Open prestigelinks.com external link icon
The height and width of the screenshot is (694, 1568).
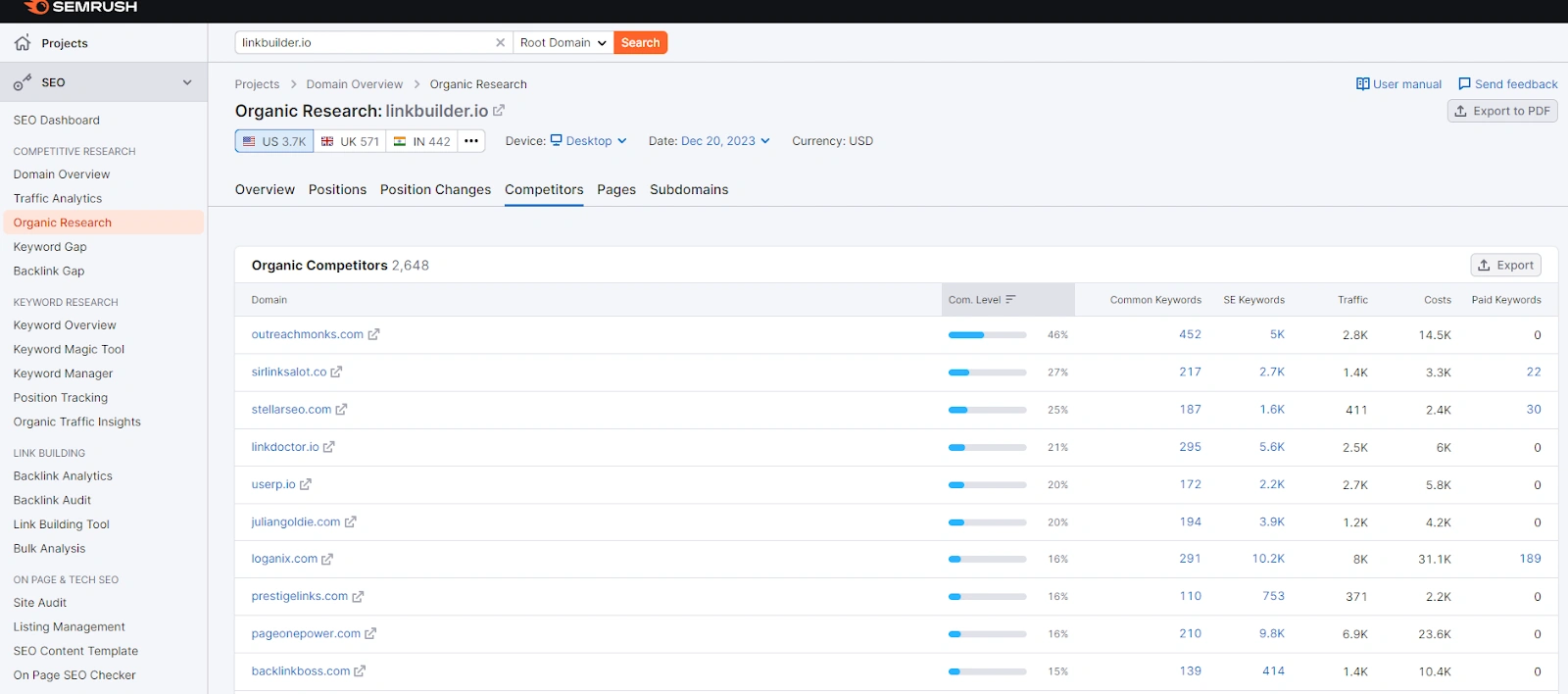(x=358, y=597)
